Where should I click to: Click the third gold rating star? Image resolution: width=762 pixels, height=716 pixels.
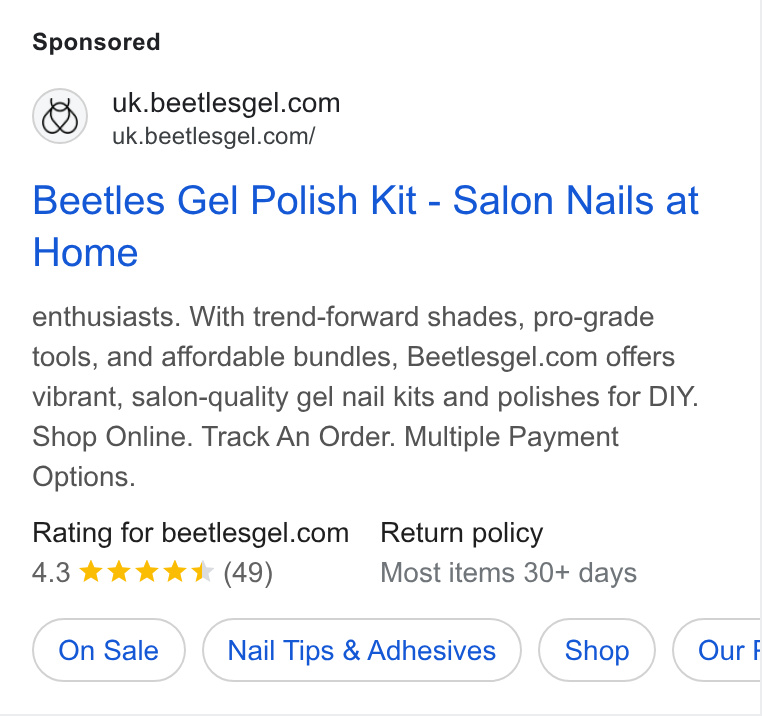point(147,572)
